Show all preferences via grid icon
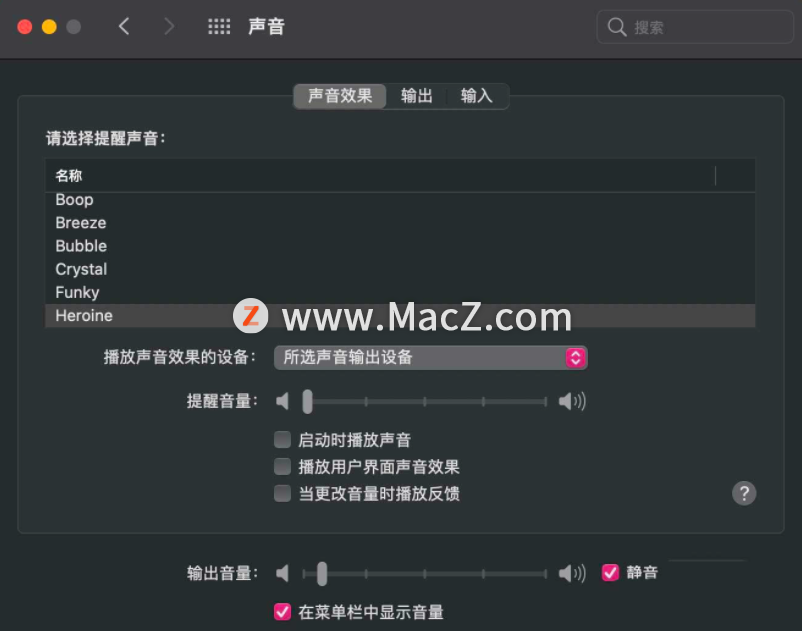Image resolution: width=802 pixels, height=631 pixels. 219,26
